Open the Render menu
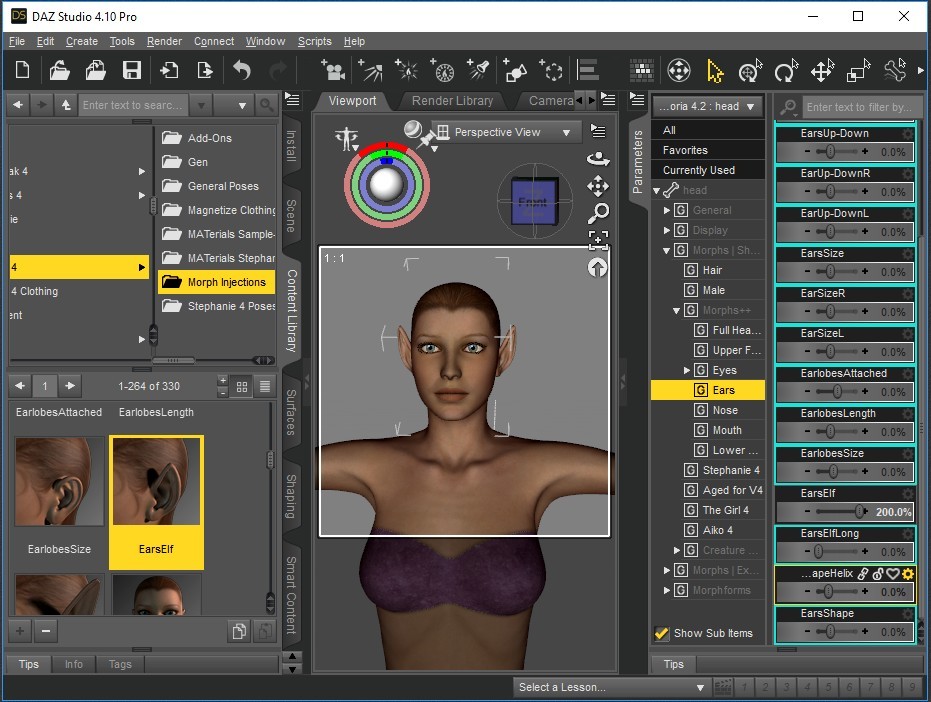Viewport: 931px width, 702px height. [164, 41]
